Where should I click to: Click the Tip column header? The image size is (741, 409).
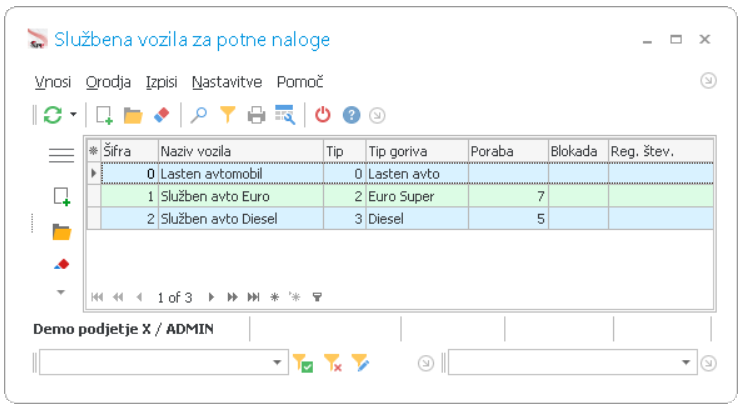(x=345, y=151)
